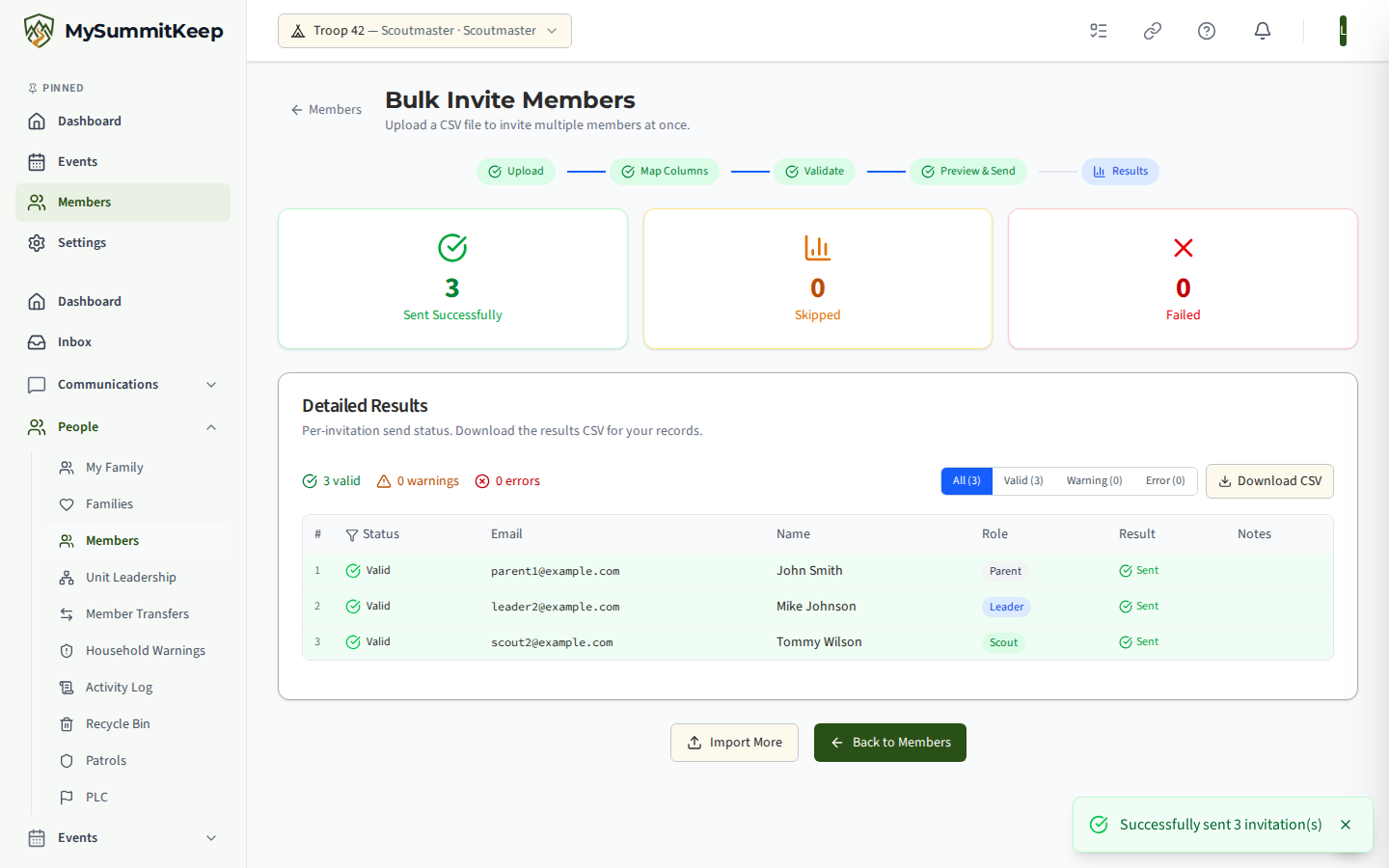The width and height of the screenshot is (1389, 868).
Task: Click the user avatar in the top bar
Action: point(1343,31)
